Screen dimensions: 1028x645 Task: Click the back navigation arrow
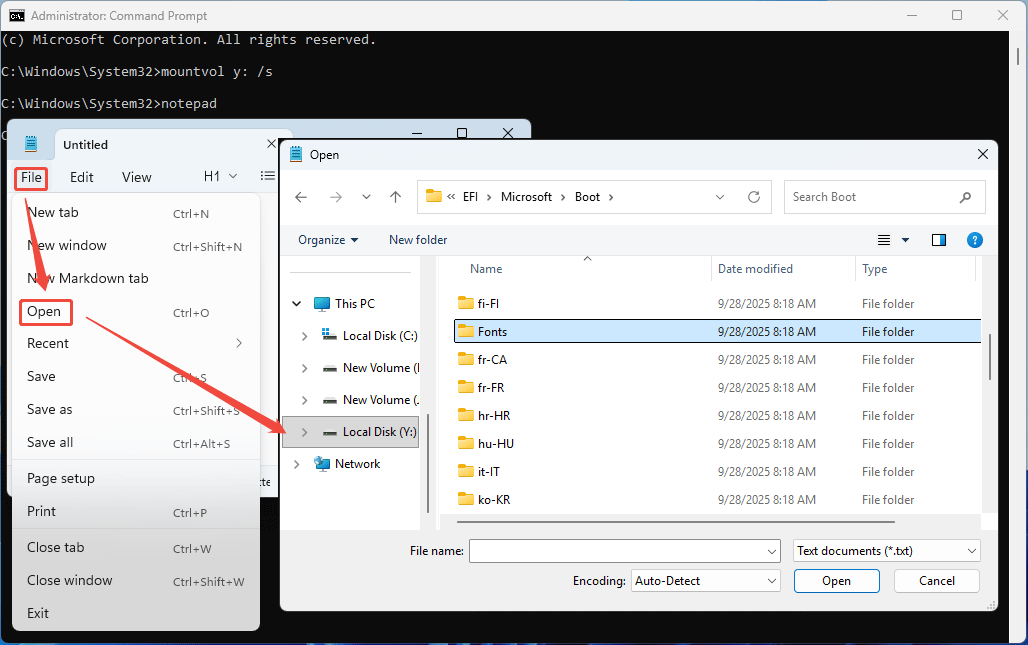click(x=300, y=197)
